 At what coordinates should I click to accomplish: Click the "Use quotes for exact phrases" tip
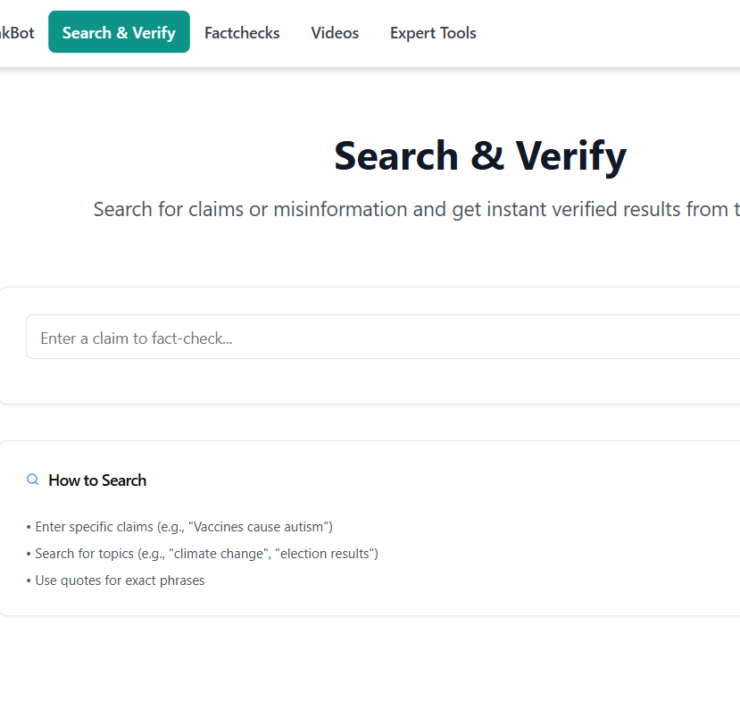(x=116, y=580)
